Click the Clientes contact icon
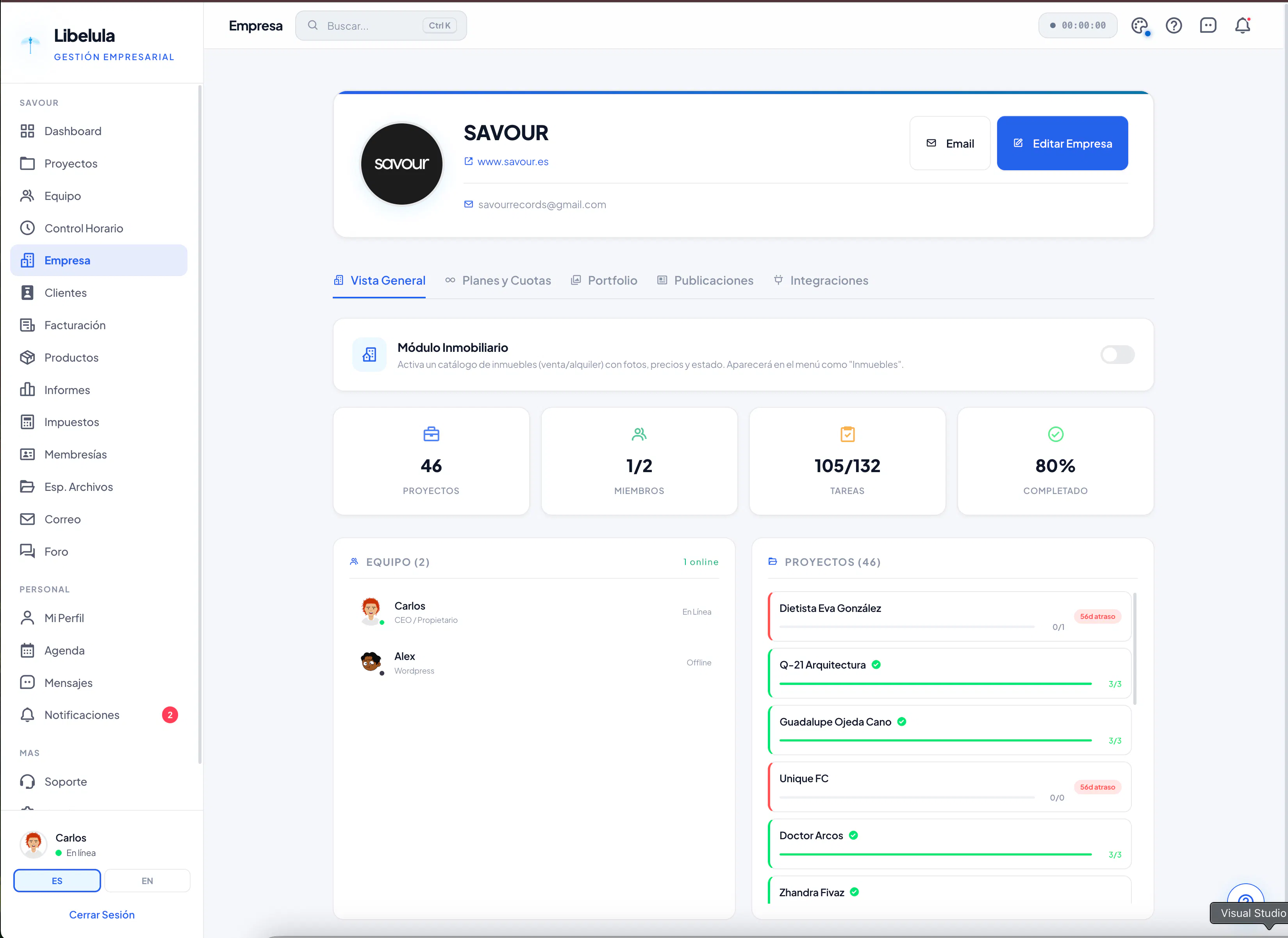Image resolution: width=1288 pixels, height=938 pixels. (27, 293)
